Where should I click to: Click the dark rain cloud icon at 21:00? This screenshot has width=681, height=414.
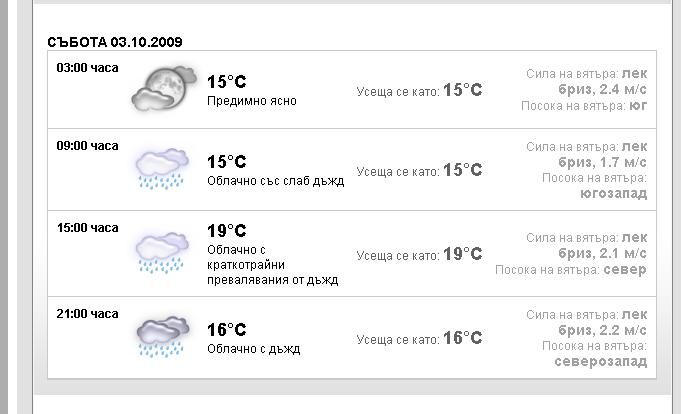point(162,336)
